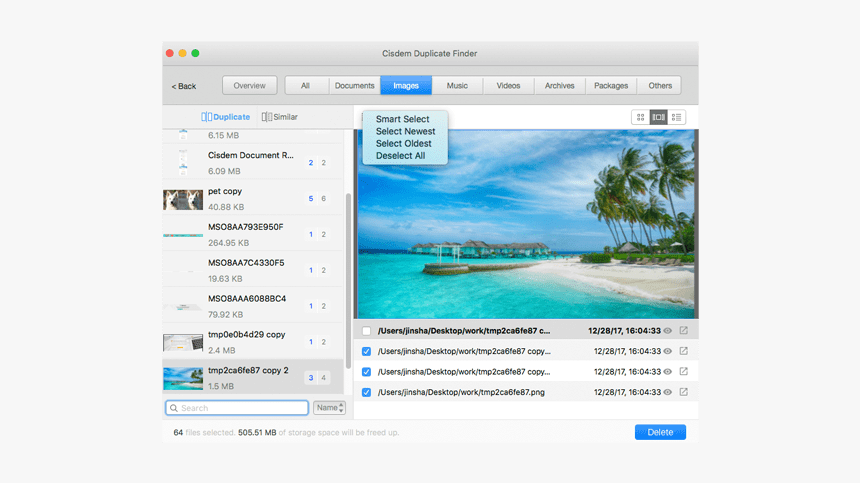Preview eye icon for tmp2ca6fe87.png row
The image size is (860, 483).
tap(667, 392)
